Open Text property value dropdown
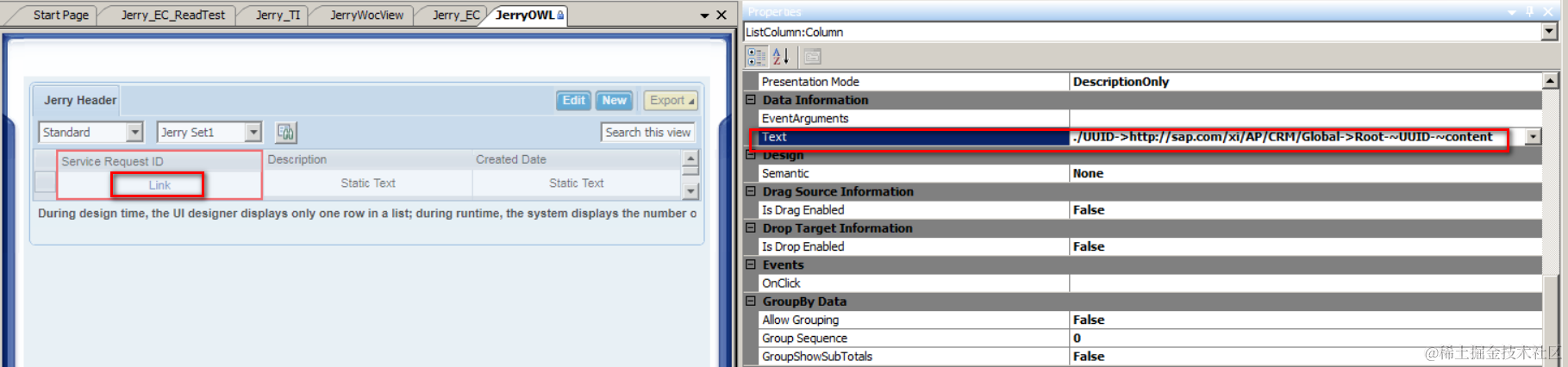The width and height of the screenshot is (1568, 367). click(1534, 137)
